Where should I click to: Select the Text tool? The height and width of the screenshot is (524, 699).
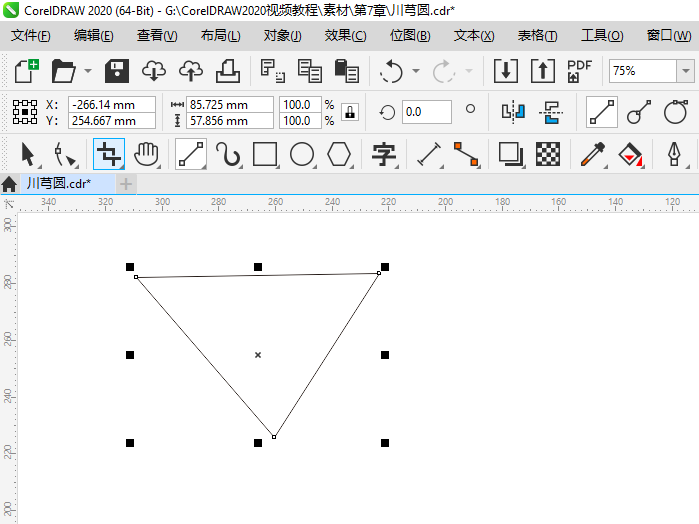tap(384, 154)
